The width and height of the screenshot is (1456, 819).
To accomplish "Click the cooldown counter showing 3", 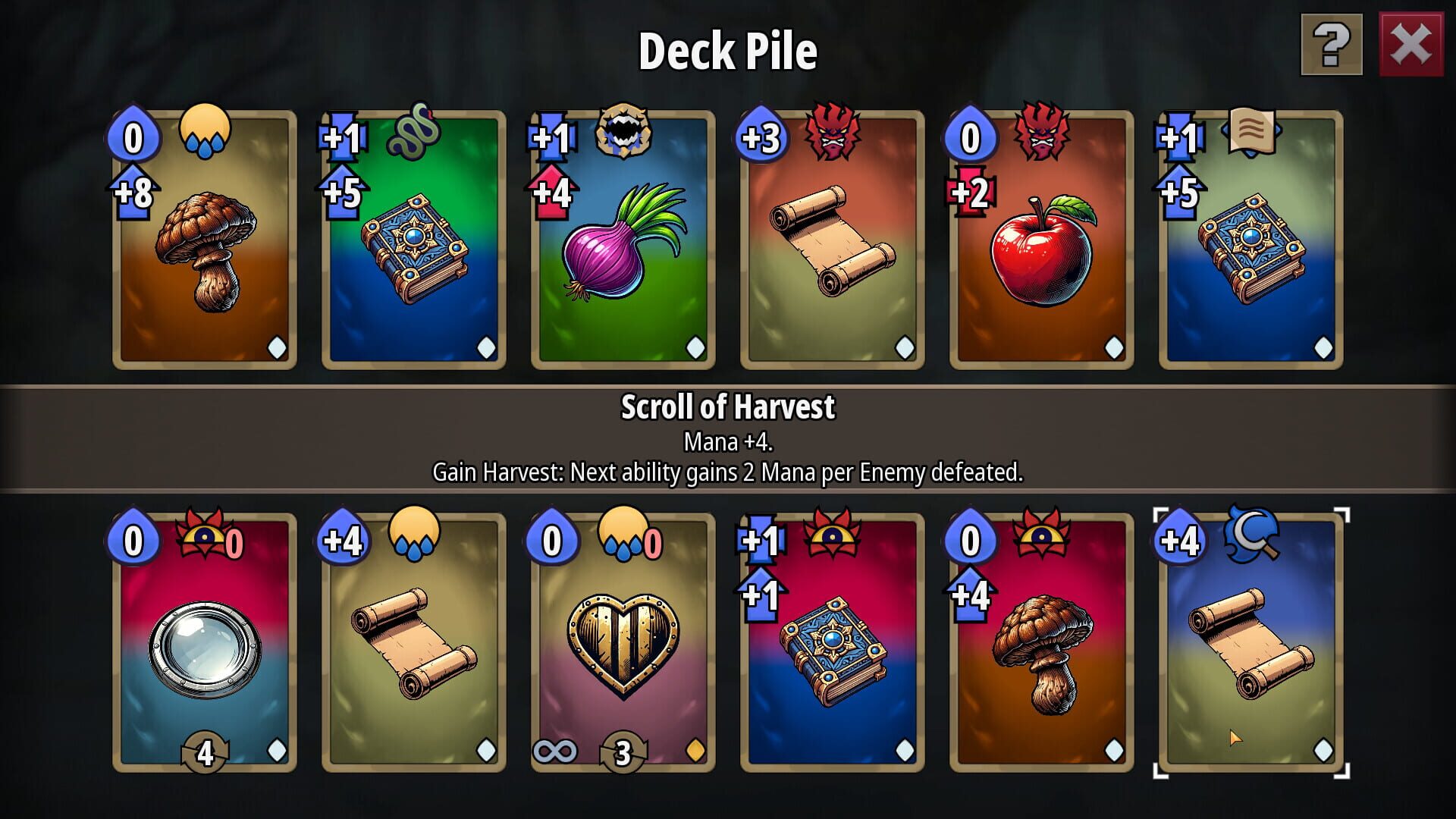I will click(x=623, y=753).
